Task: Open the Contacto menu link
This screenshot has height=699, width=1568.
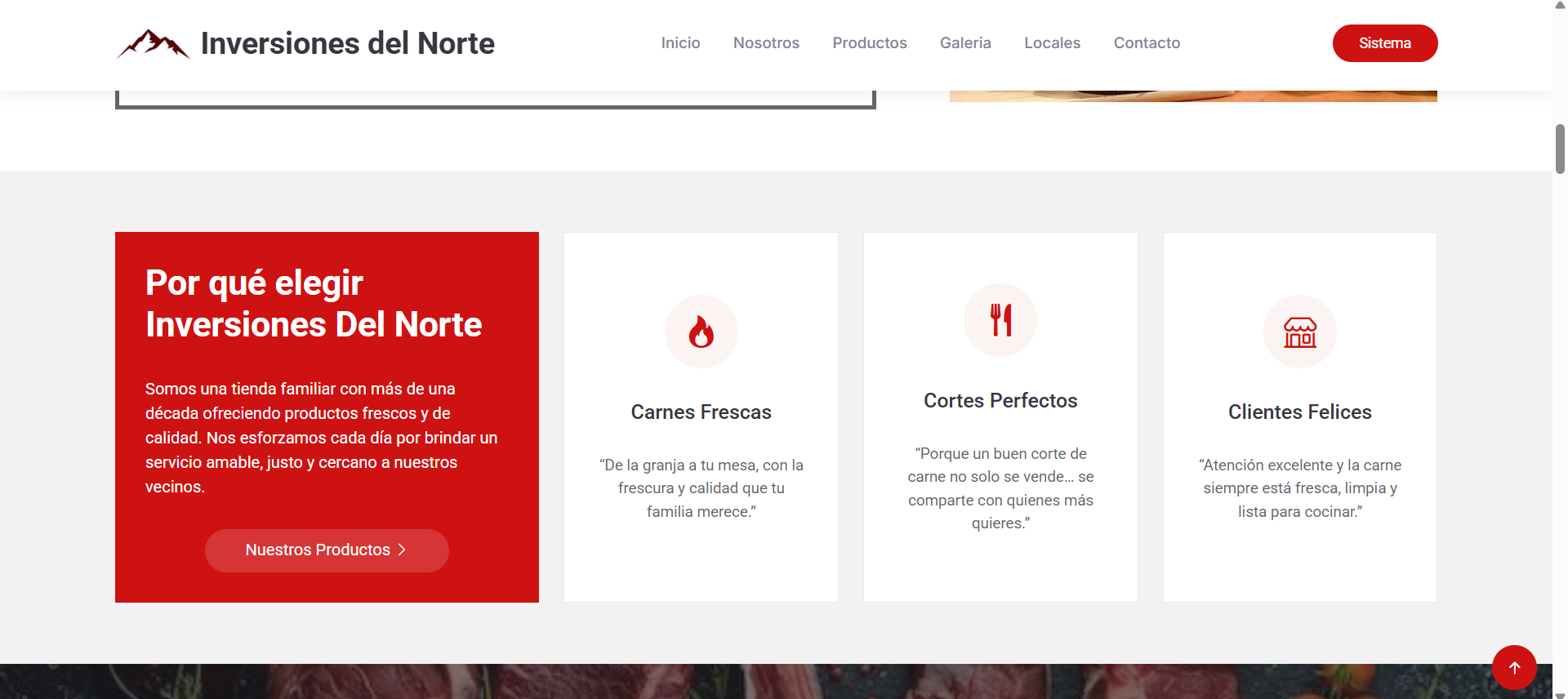Action: (x=1147, y=43)
